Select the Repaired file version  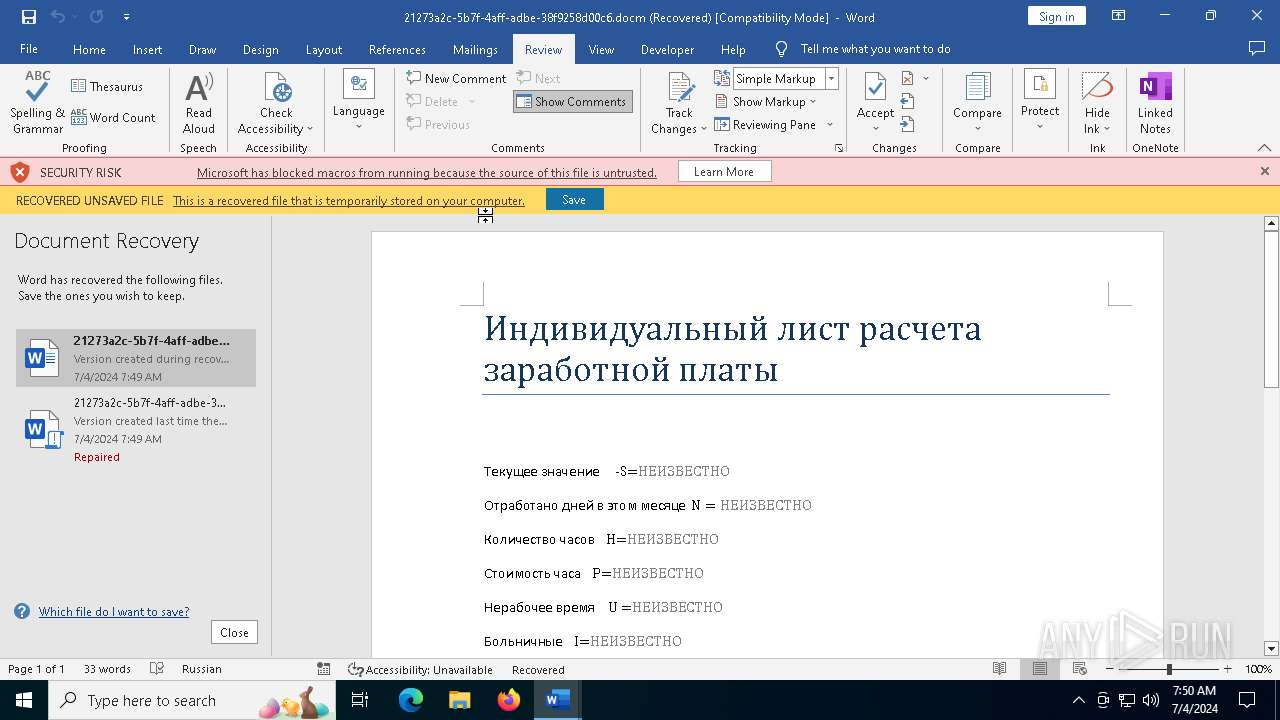tap(136, 429)
